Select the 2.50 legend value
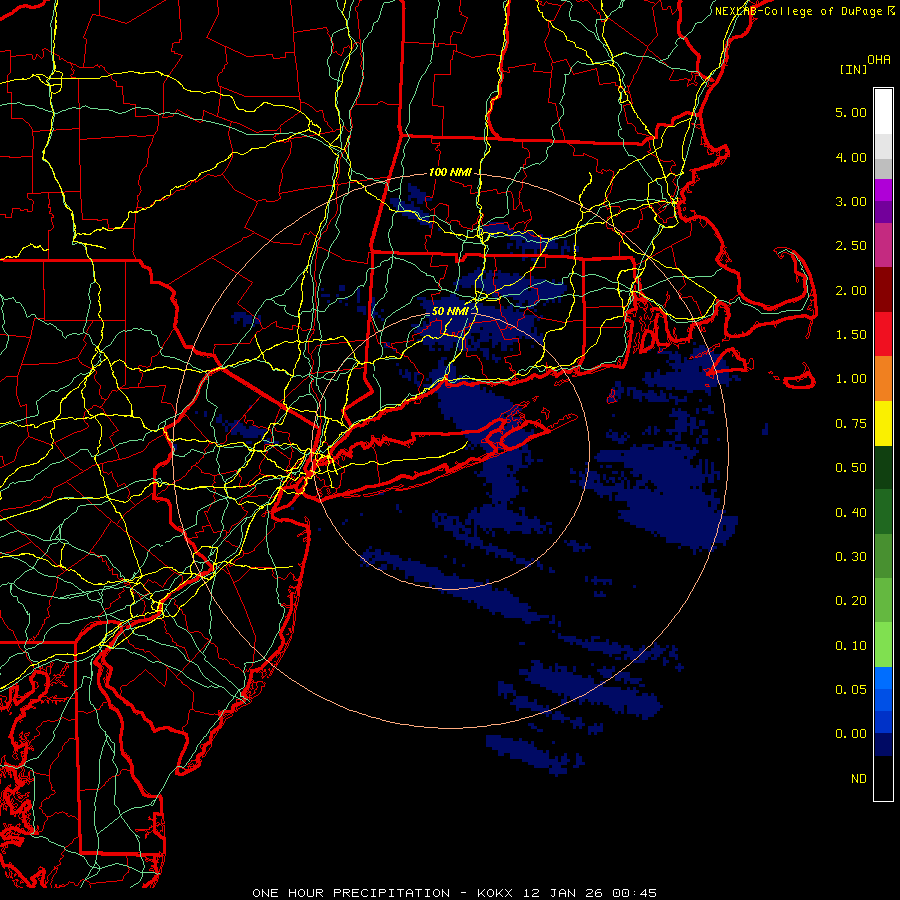 pyautogui.click(x=851, y=246)
